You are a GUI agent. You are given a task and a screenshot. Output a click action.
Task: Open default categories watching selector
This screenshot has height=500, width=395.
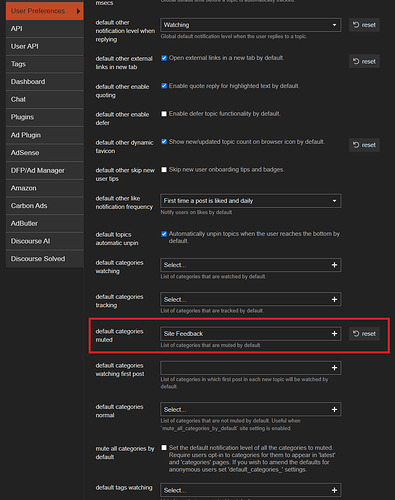(251, 265)
